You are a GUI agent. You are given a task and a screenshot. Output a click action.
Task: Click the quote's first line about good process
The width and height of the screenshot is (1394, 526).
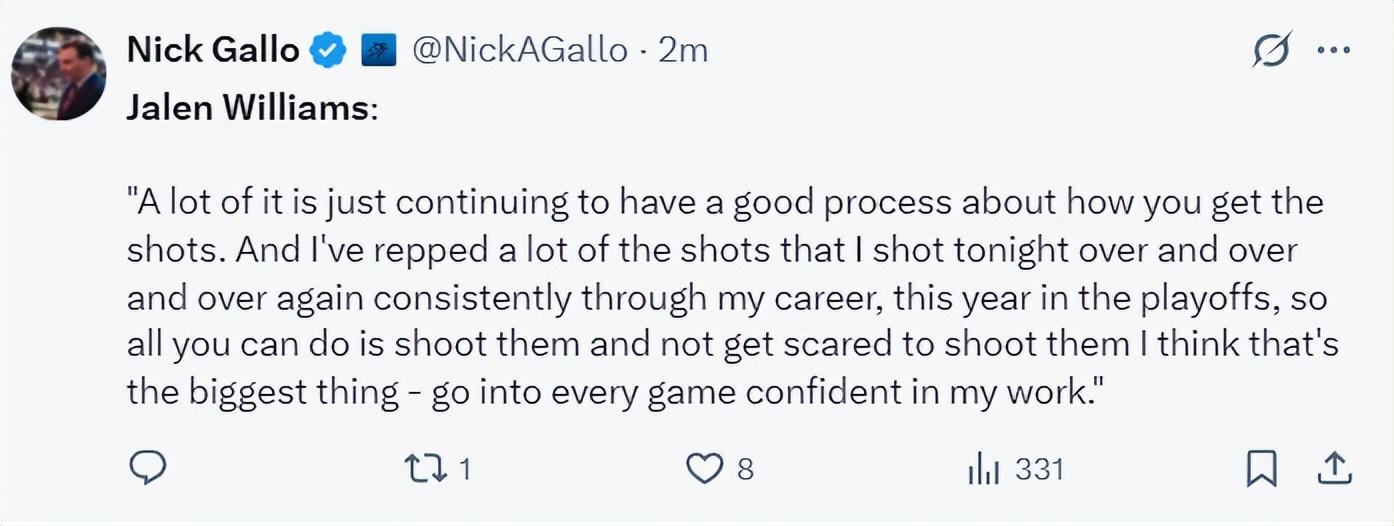click(x=725, y=203)
